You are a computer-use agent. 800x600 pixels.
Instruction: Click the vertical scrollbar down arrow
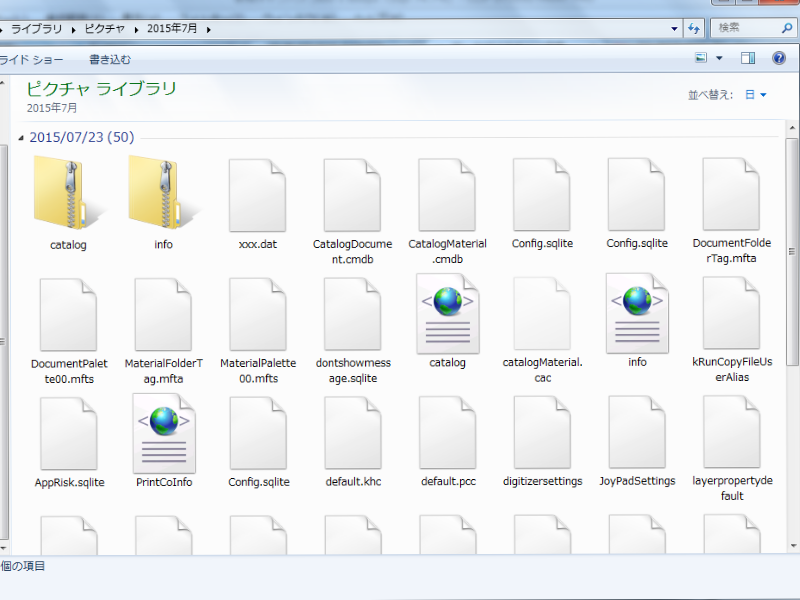[792, 546]
